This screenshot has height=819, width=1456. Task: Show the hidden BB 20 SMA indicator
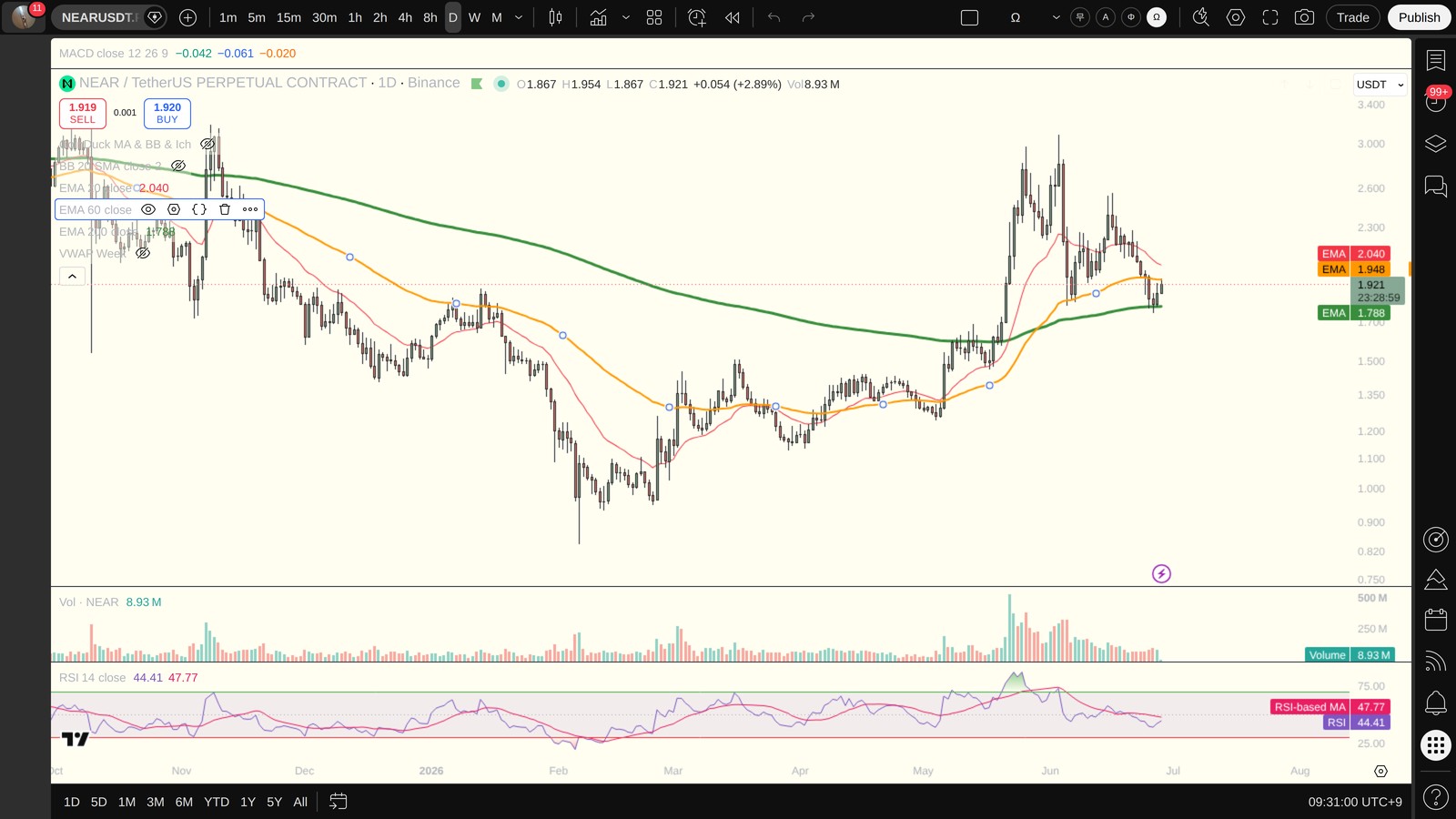[178, 166]
